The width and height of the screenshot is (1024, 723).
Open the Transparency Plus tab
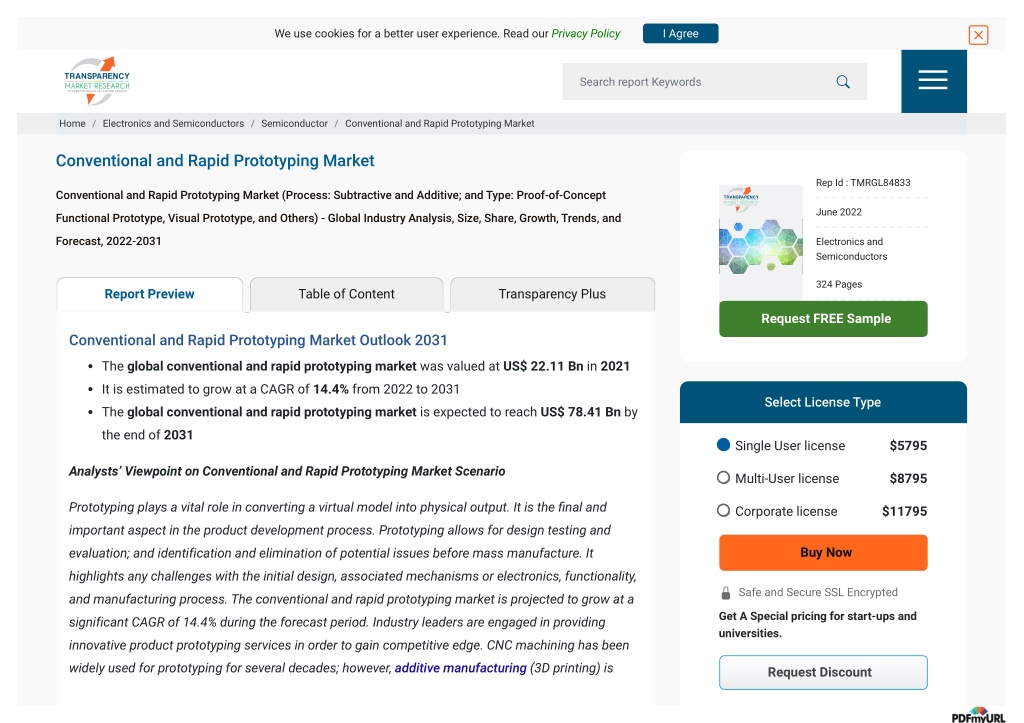click(x=552, y=294)
